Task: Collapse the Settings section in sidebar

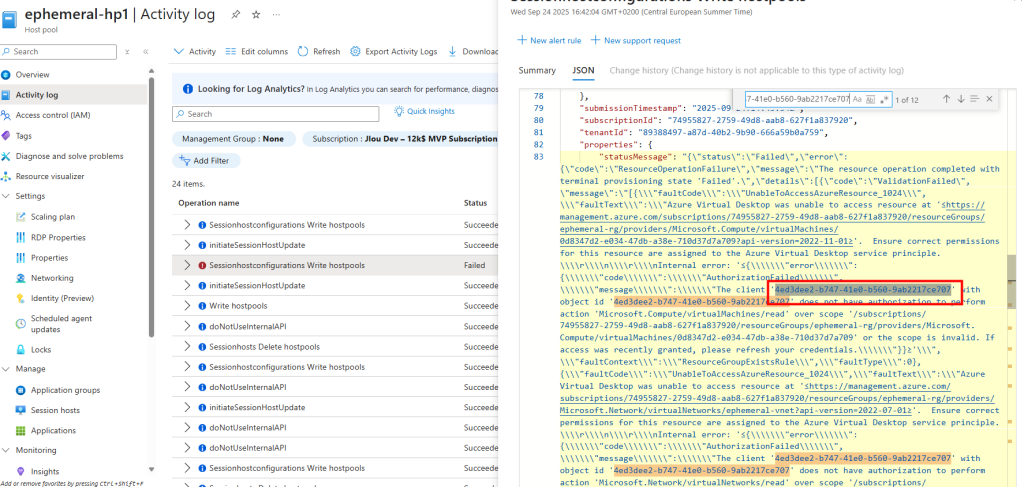Action: (7, 196)
